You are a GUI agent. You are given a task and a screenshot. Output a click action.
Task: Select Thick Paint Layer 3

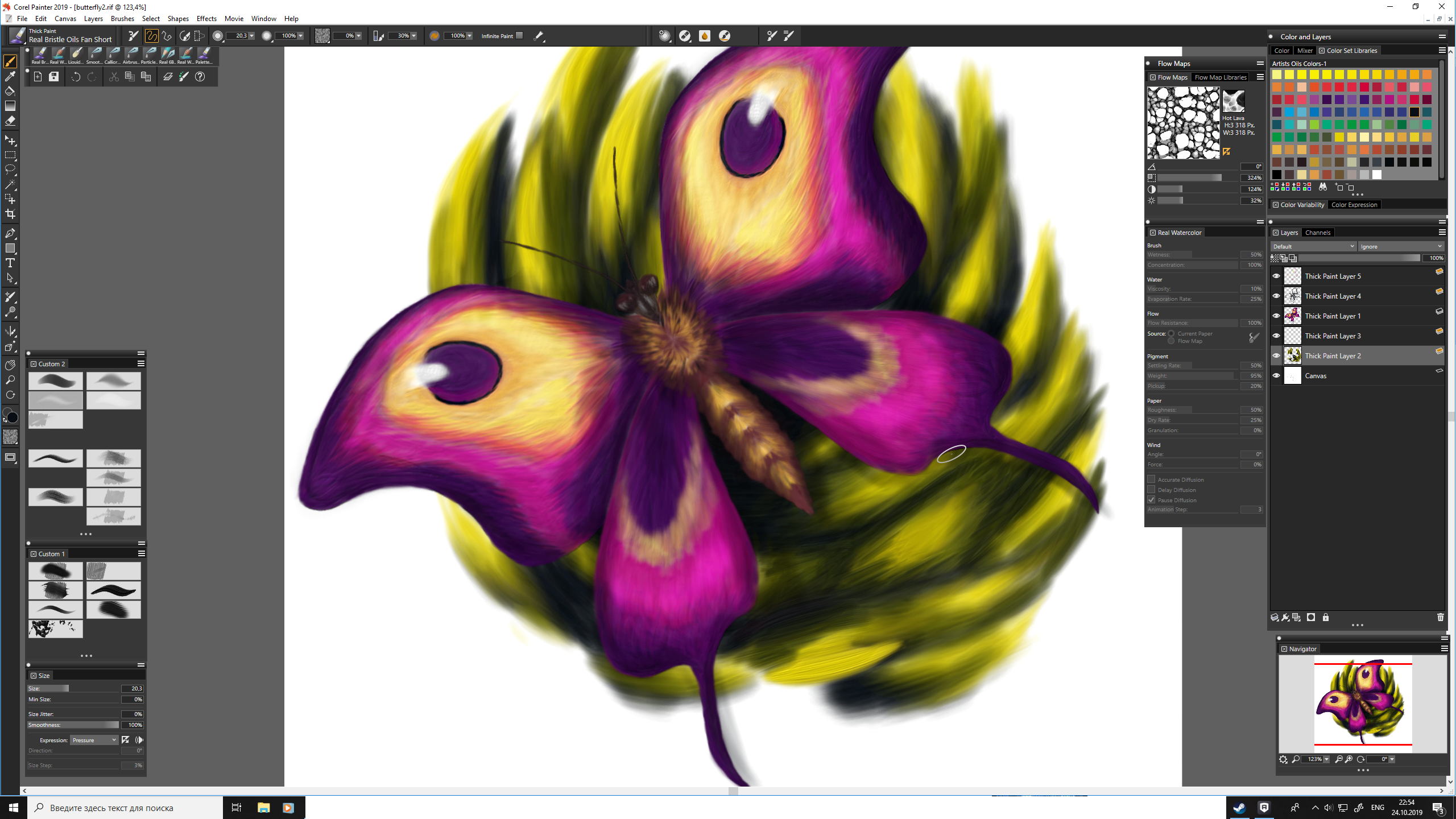point(1333,336)
